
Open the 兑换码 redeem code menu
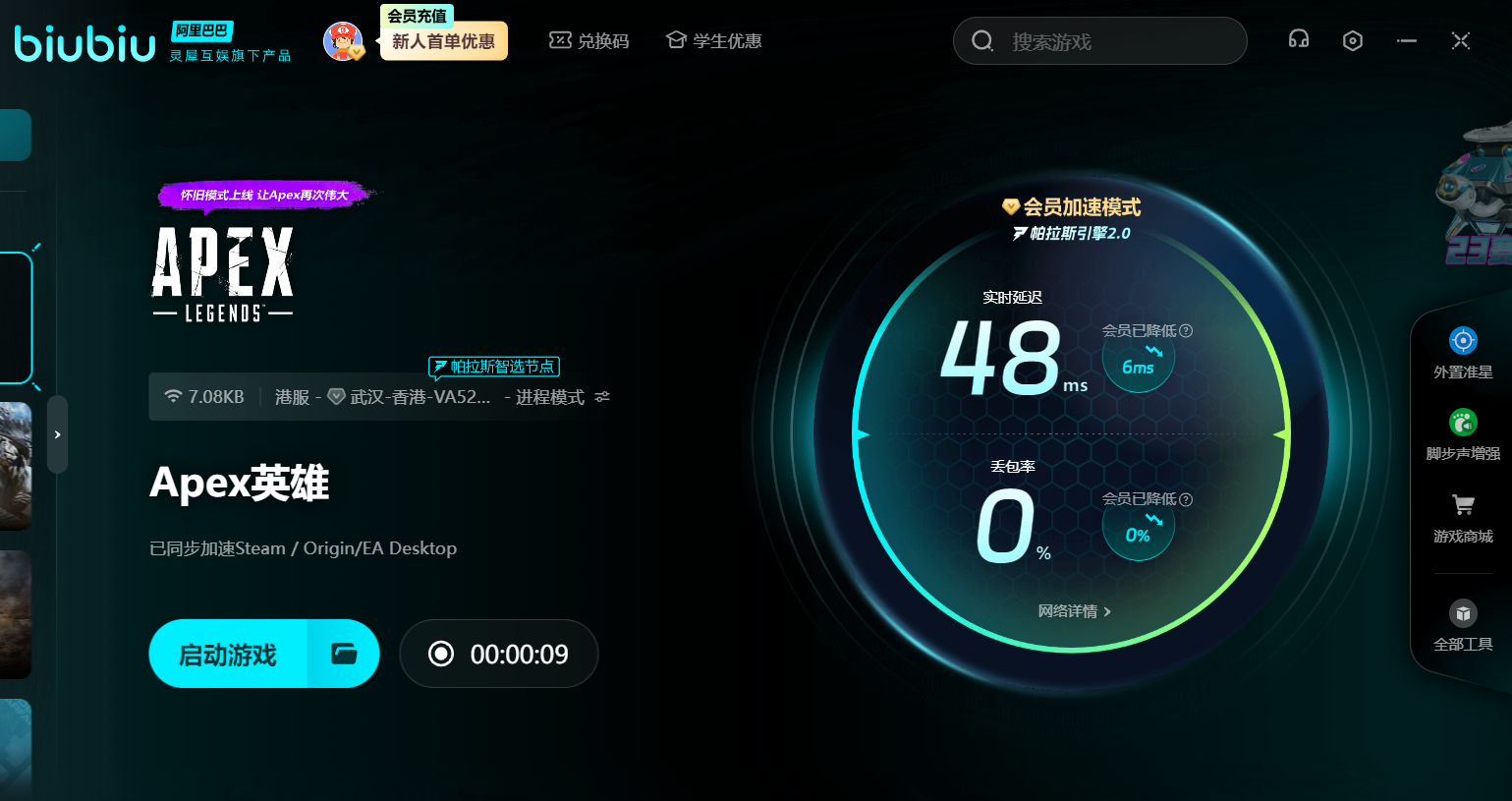coord(588,41)
